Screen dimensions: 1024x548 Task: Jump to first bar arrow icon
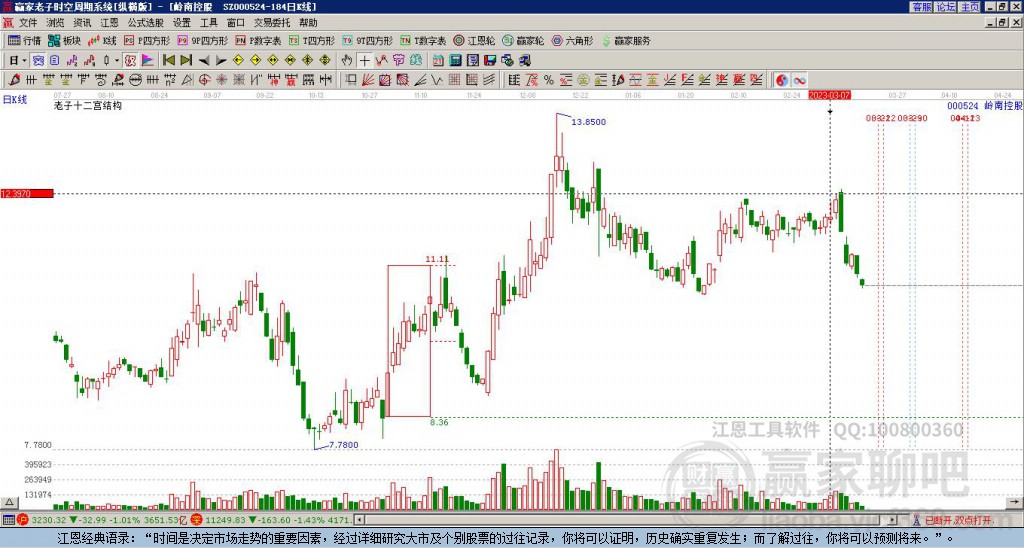168,60
